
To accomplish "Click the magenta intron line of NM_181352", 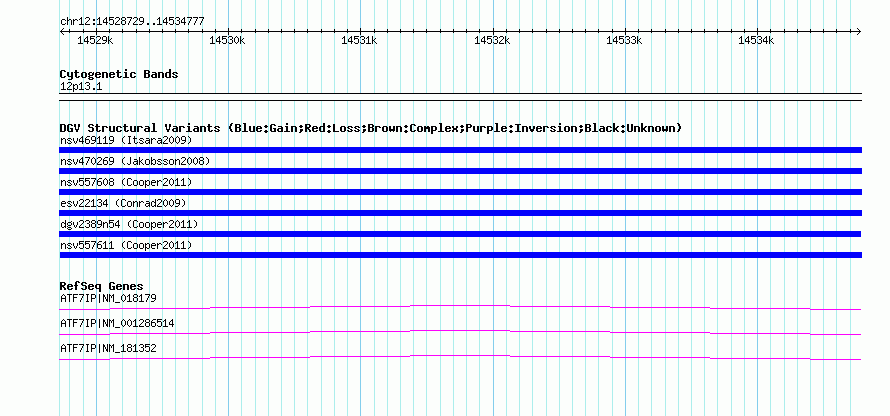I will (x=460, y=356).
